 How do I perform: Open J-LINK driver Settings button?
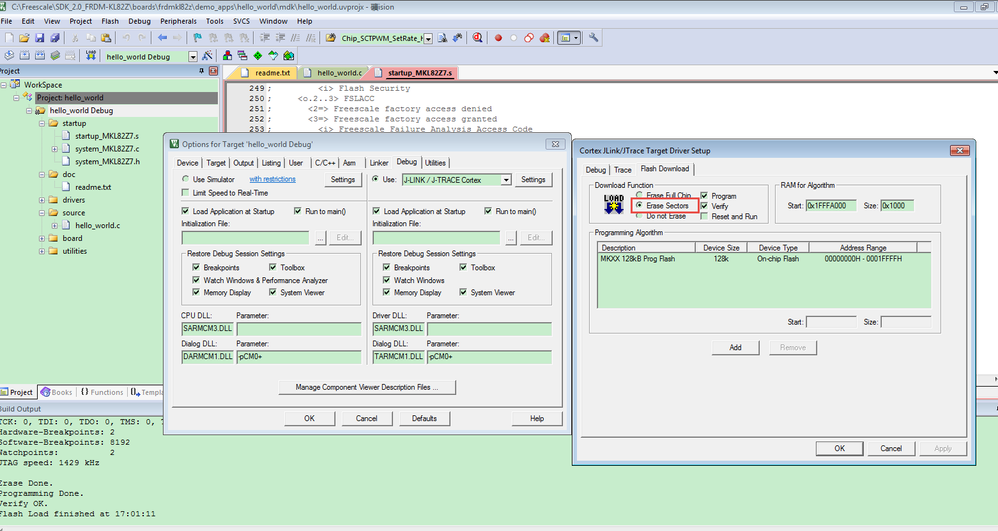click(533, 180)
